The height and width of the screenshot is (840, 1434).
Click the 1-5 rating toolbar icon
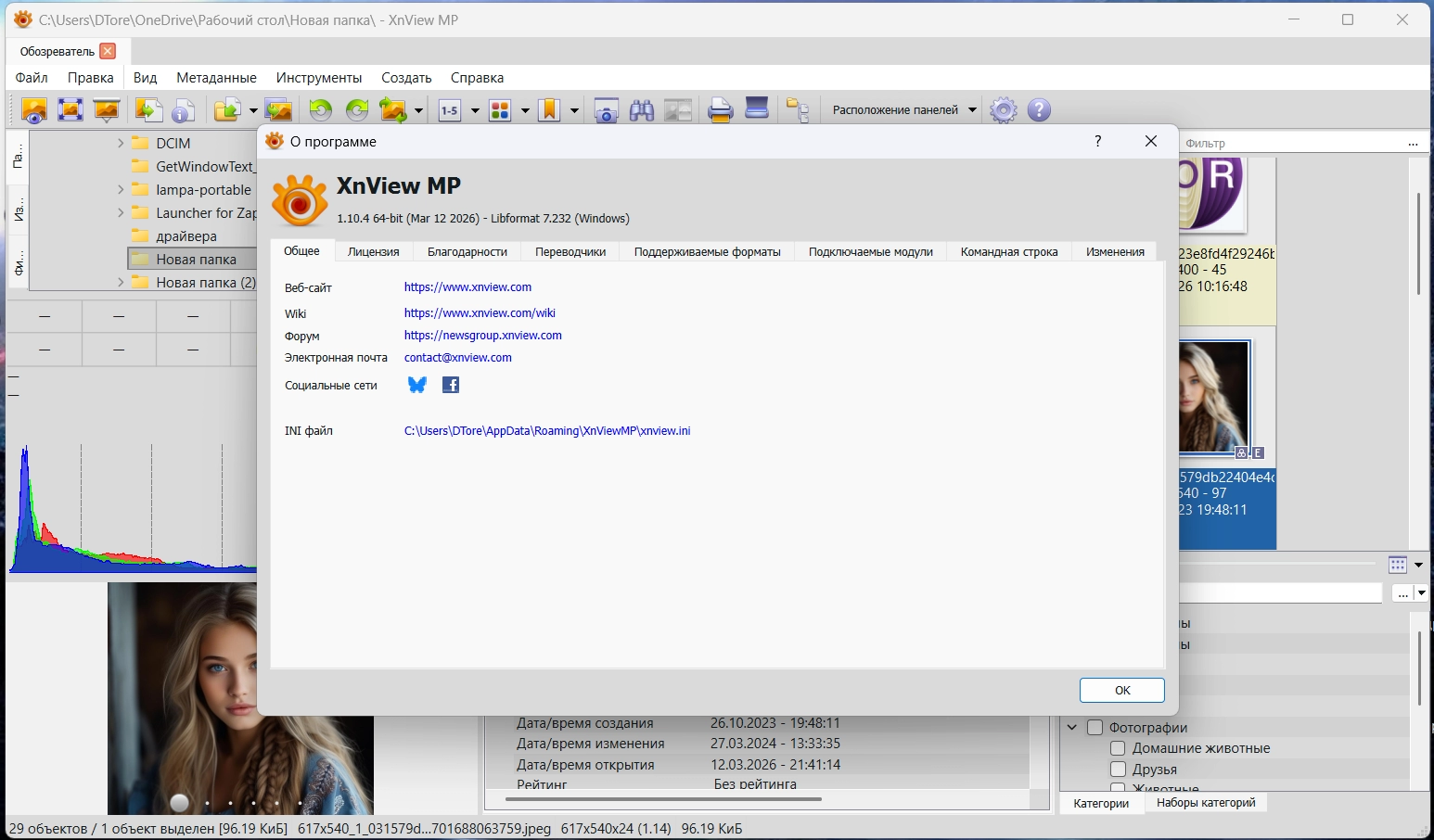[450, 110]
